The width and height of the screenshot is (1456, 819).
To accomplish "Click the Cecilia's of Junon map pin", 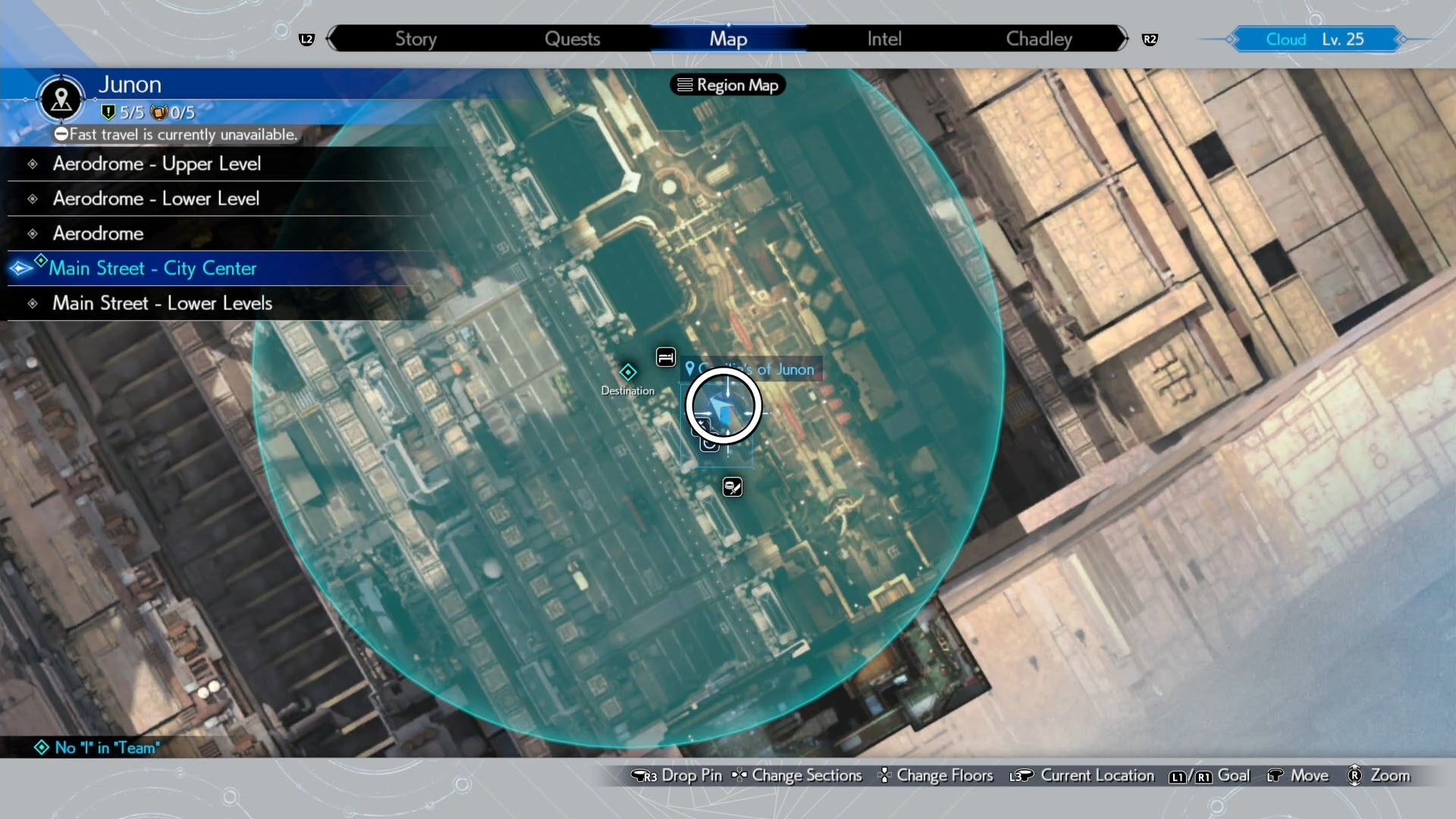I will (690, 369).
